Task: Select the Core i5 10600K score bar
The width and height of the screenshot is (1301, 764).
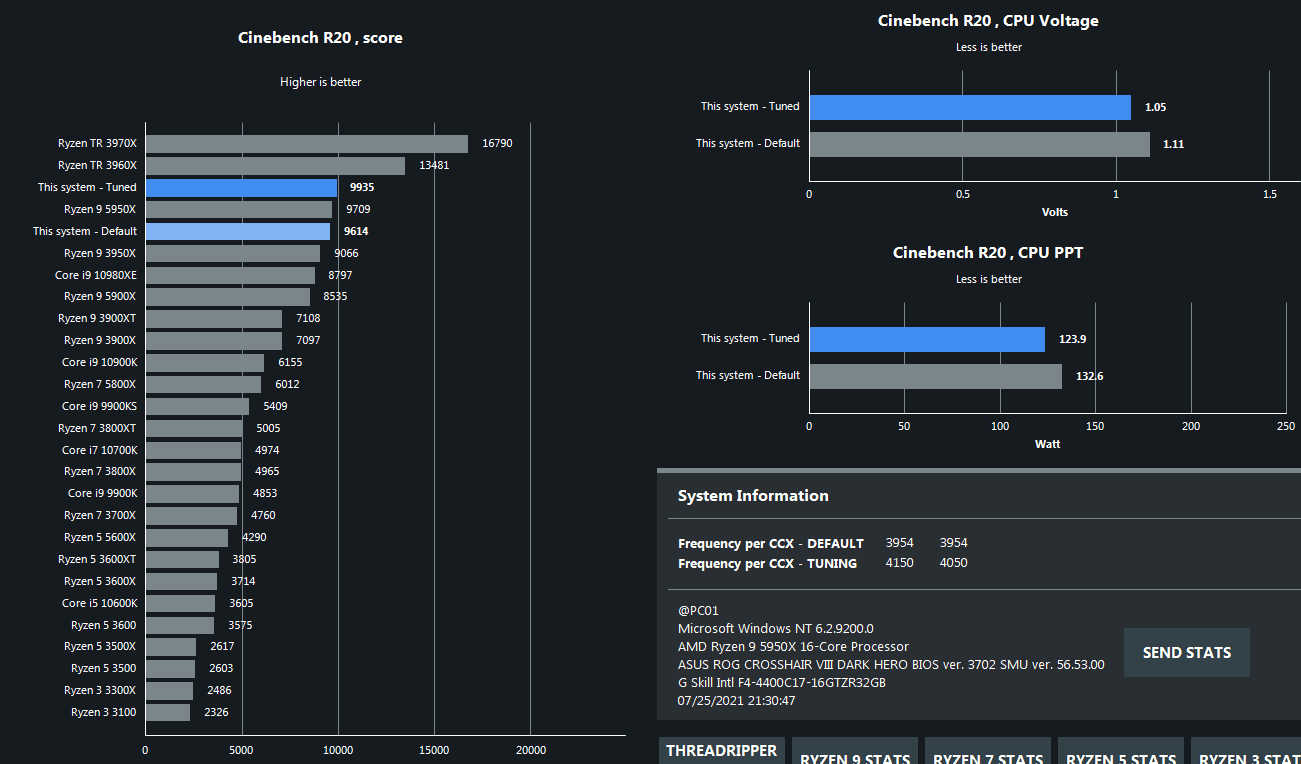Action: 180,604
